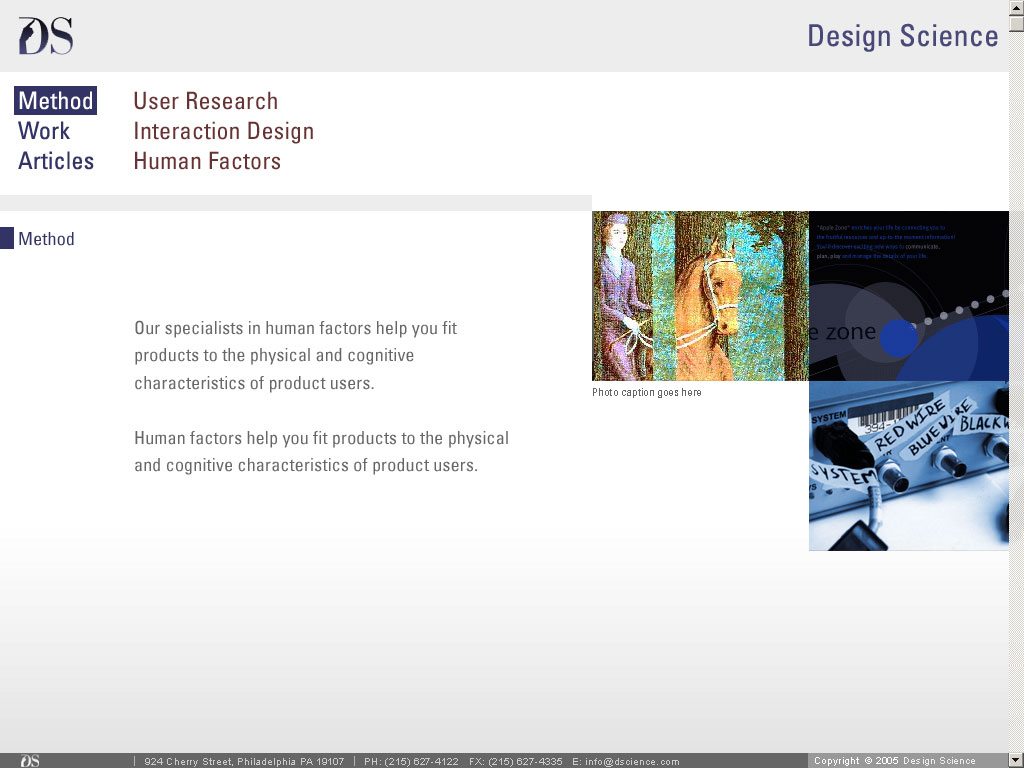Click the Copyright 2005 Design Science notice
Viewport: 1024px width, 768px height.
894,761
